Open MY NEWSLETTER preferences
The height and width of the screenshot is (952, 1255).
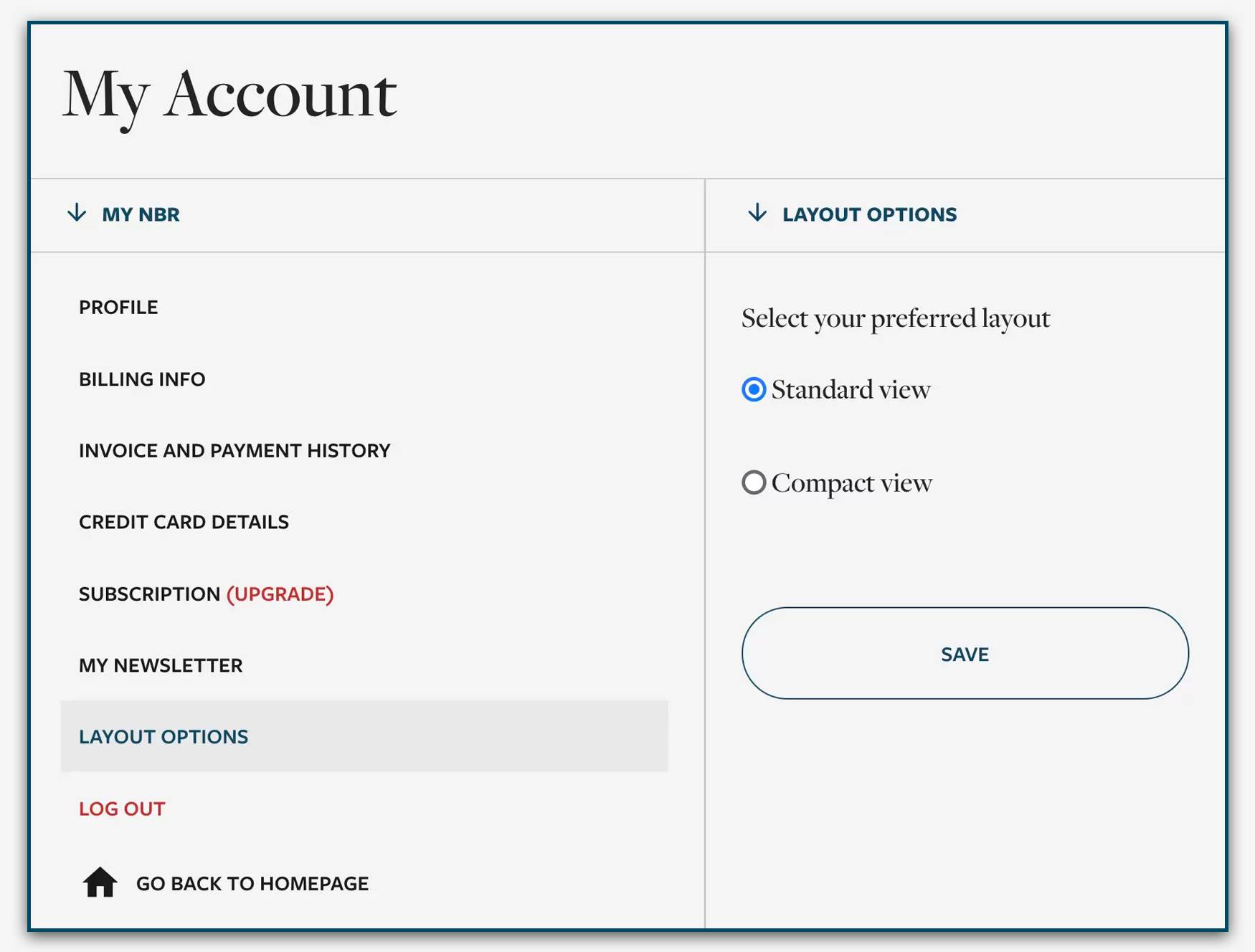pos(161,666)
